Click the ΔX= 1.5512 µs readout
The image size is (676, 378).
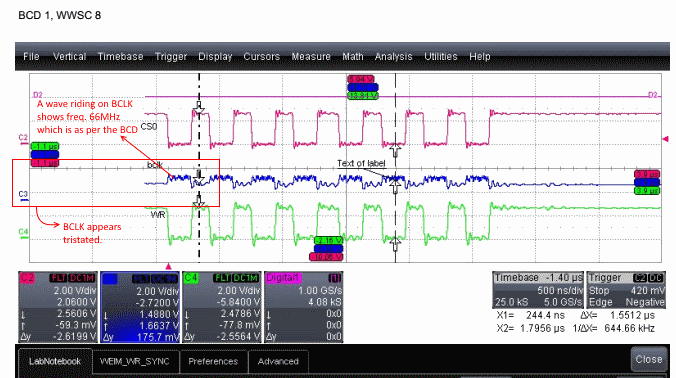click(618, 316)
